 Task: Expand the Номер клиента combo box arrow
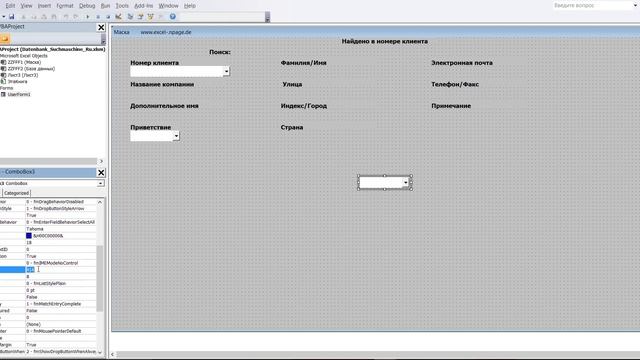point(226,71)
